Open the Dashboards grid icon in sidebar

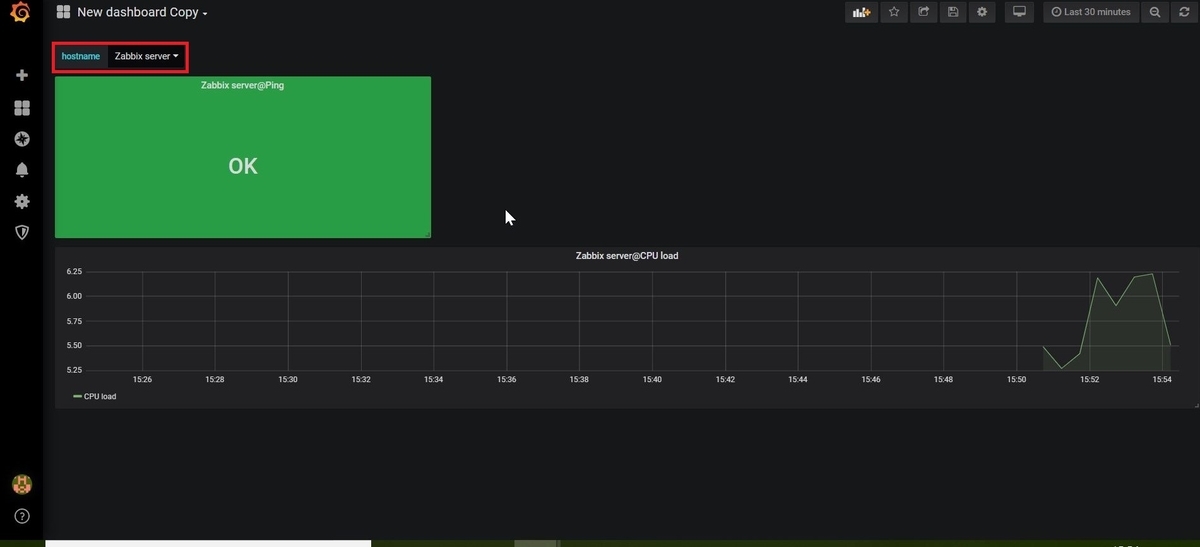[x=22, y=107]
